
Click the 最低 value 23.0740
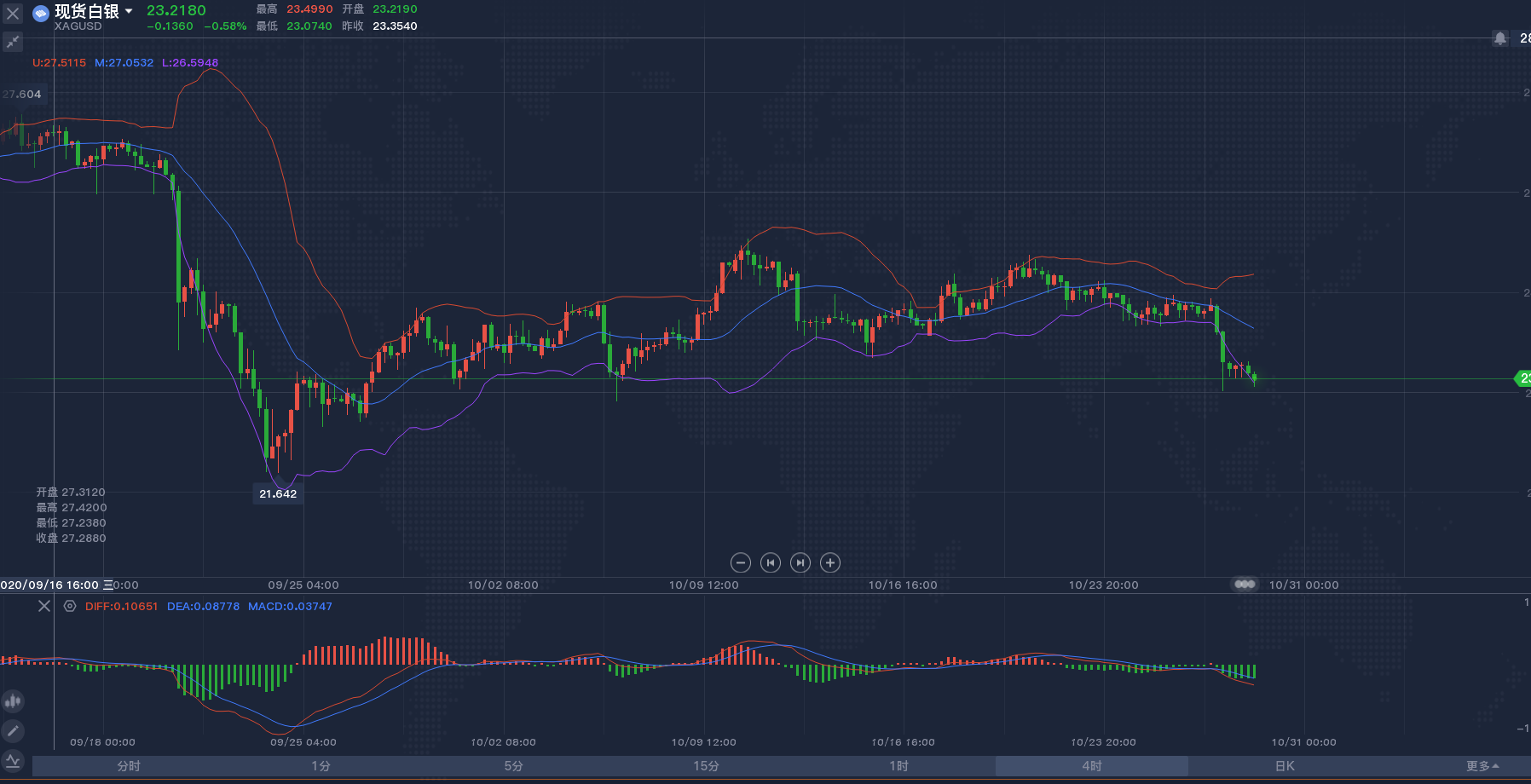pos(309,26)
